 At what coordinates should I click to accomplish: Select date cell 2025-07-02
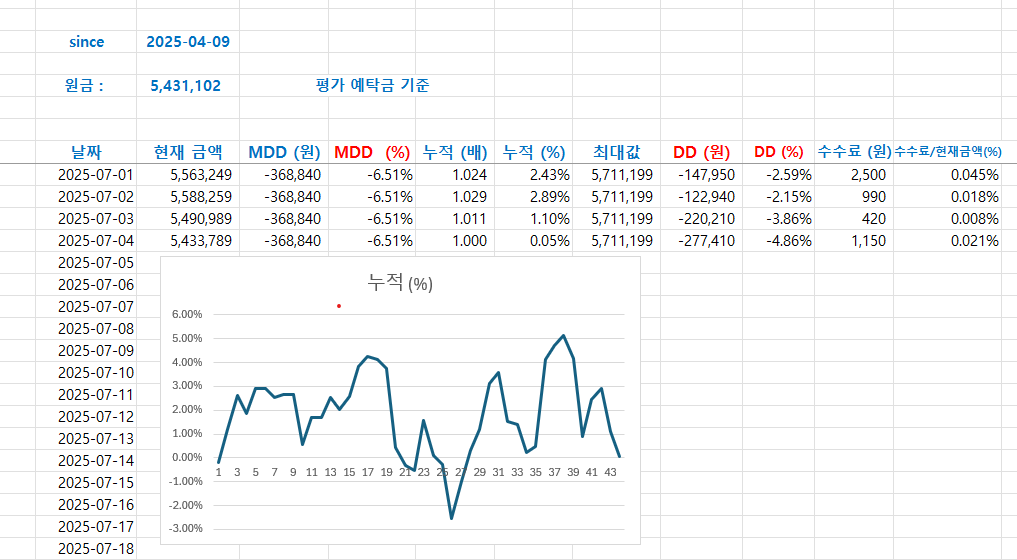pyautogui.click(x=86, y=197)
